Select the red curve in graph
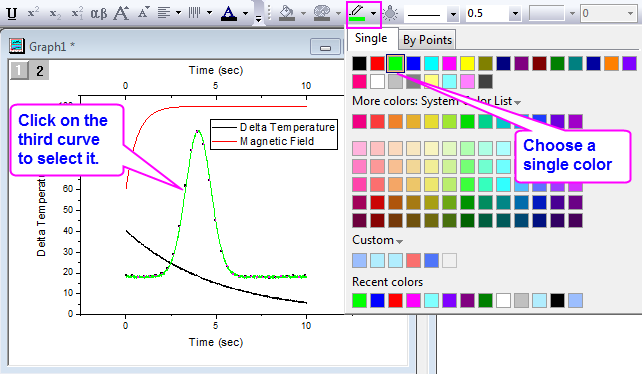This screenshot has height=374, width=642. point(229,107)
